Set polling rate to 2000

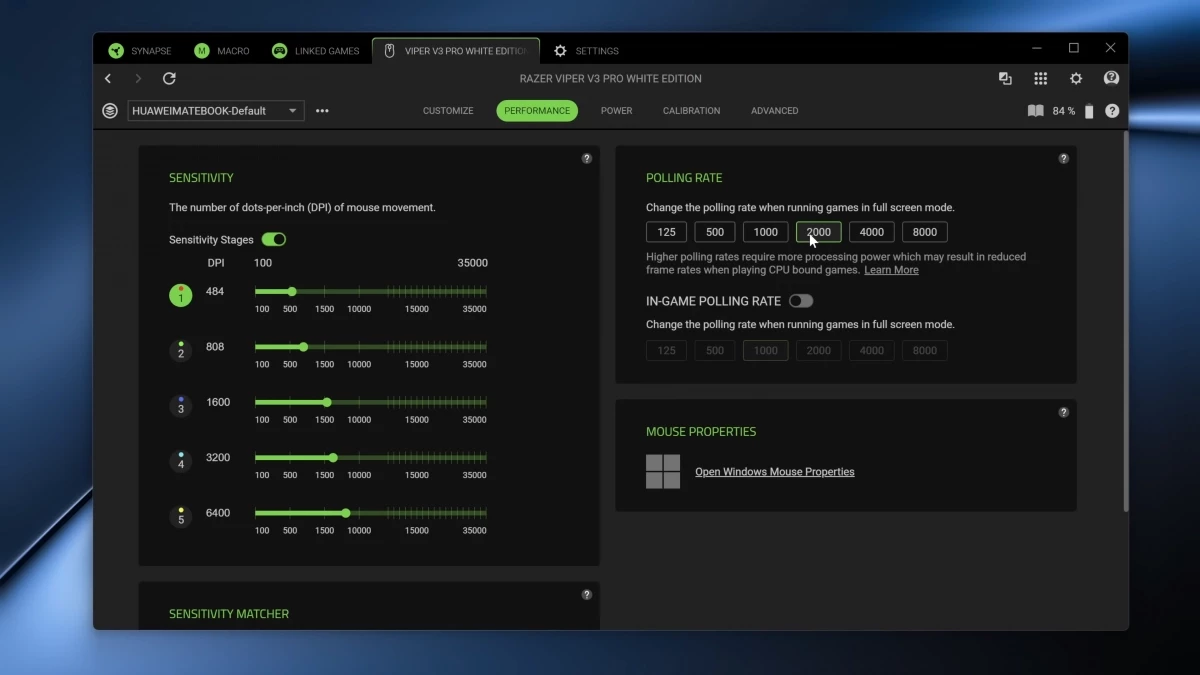click(x=819, y=232)
